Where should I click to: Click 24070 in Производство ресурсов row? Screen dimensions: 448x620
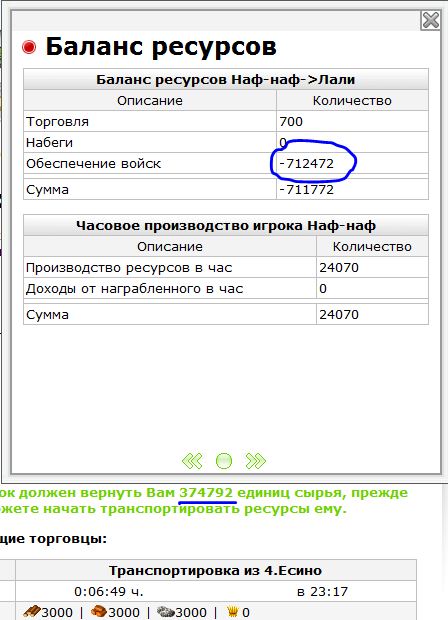coord(339,268)
